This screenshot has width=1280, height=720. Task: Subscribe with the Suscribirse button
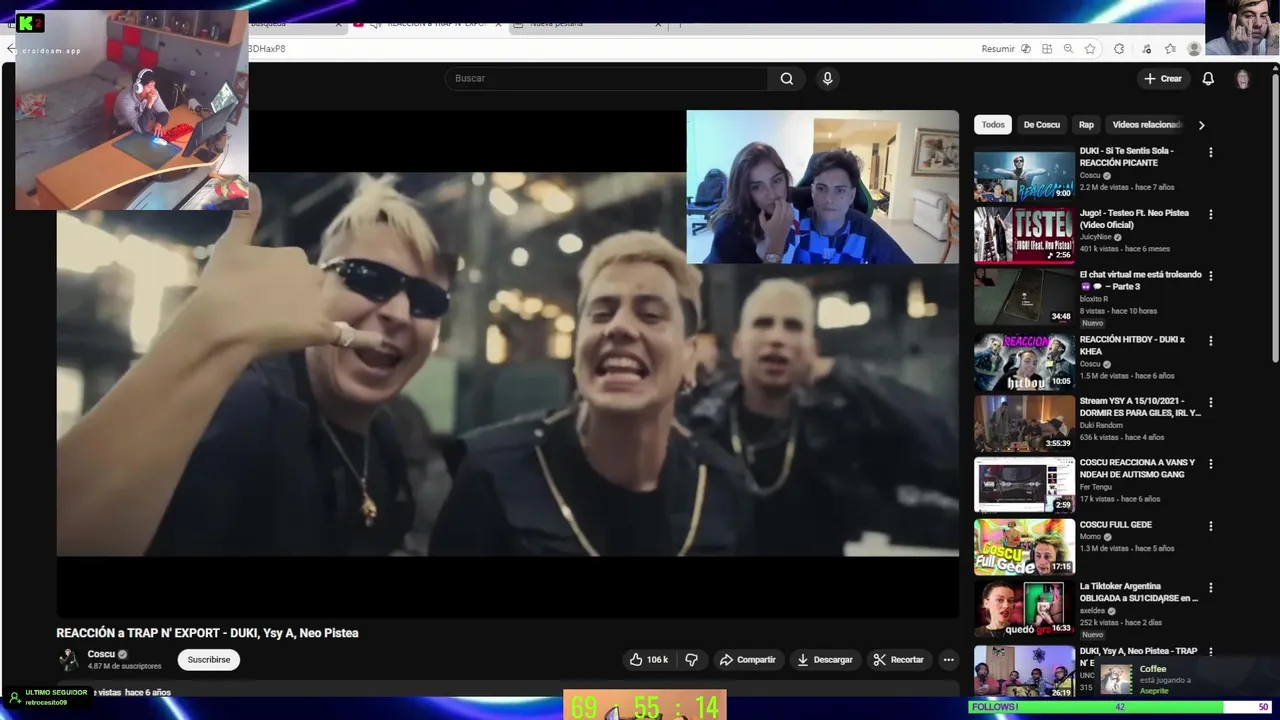click(209, 660)
